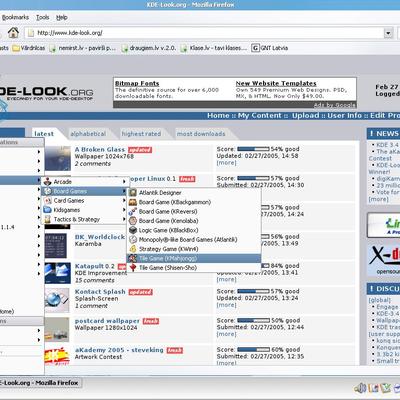This screenshot has width=400, height=400.
Task: Click the Shisen-Sho icon
Action: point(133,267)
